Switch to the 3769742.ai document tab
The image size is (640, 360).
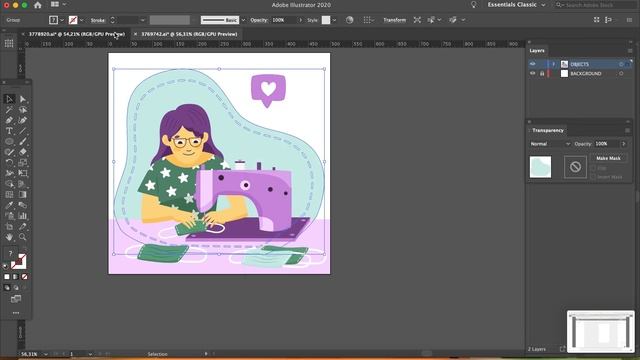pyautogui.click(x=189, y=34)
